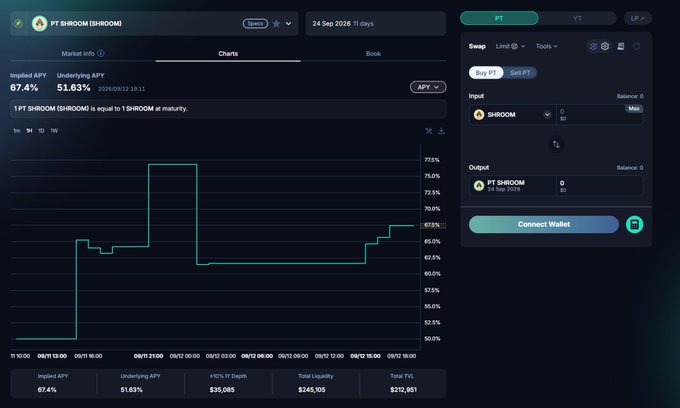Click the output amount field showing 0

coord(599,186)
